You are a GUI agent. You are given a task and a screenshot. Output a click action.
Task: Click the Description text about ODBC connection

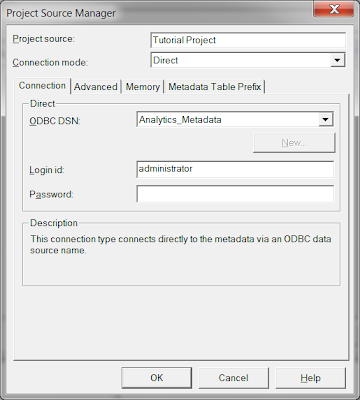(x=181, y=244)
